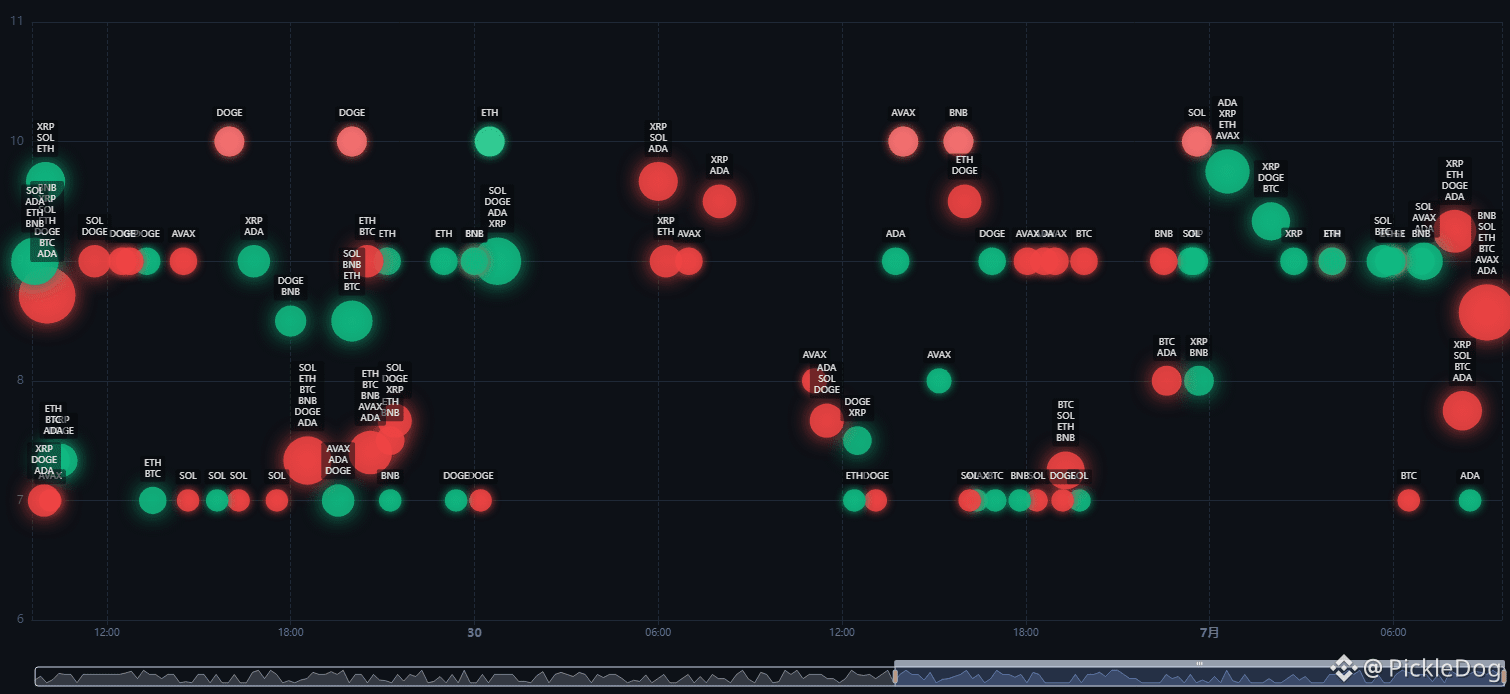Select the green AVAX ADA DOGE bubble

(338, 500)
